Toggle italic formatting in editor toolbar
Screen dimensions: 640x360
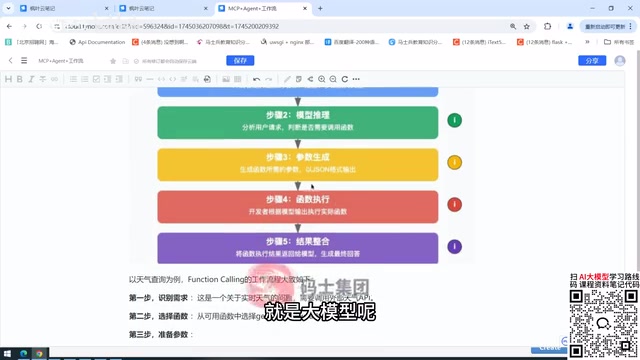[x=31, y=79]
